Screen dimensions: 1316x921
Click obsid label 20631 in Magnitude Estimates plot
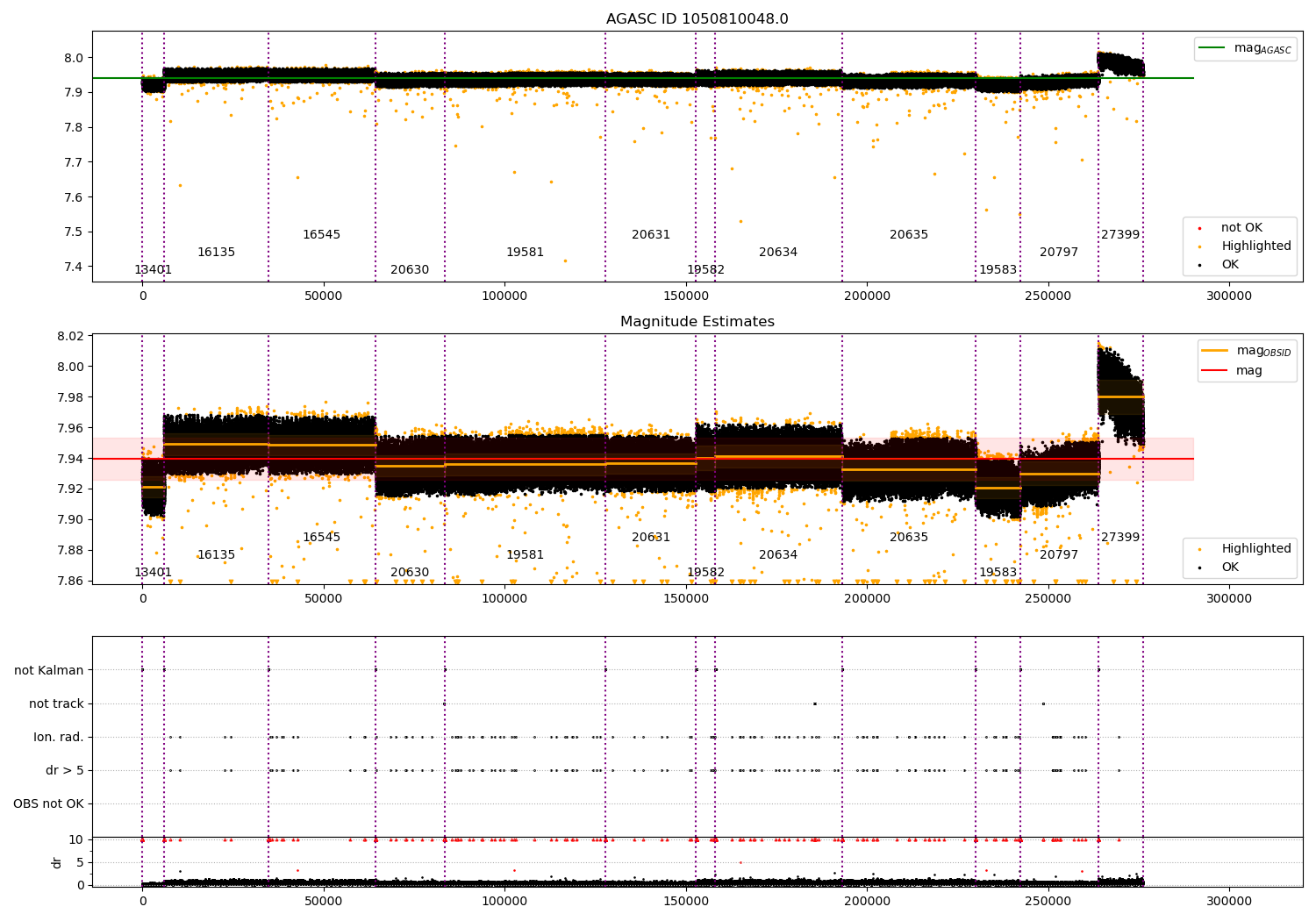click(651, 538)
